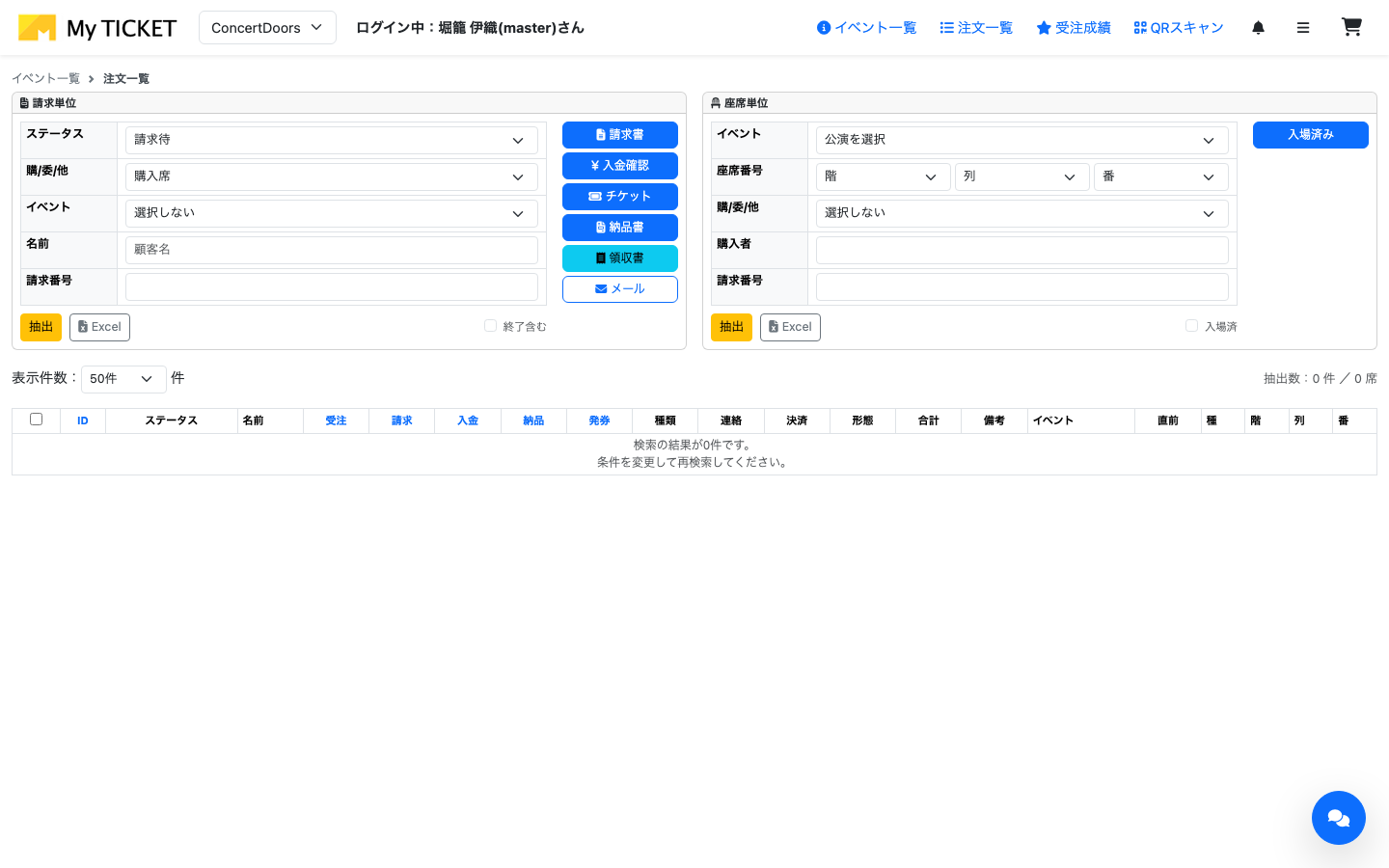Toggle the 入場済 checkbox in seat search
The image size is (1389, 868).
tap(1191, 325)
